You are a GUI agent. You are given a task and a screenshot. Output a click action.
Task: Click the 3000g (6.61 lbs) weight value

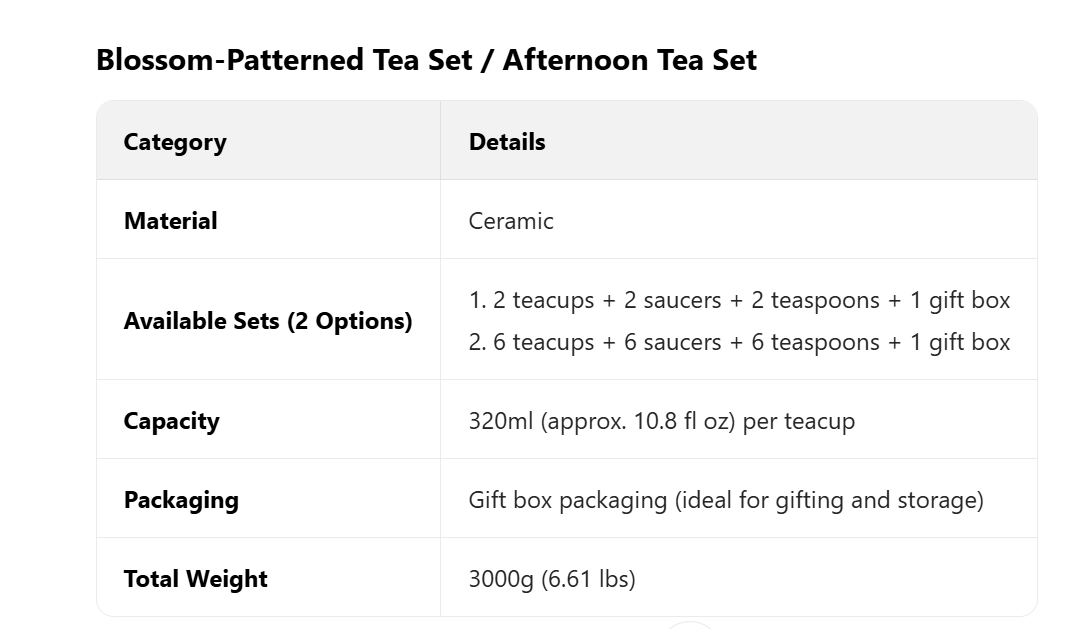(x=551, y=579)
